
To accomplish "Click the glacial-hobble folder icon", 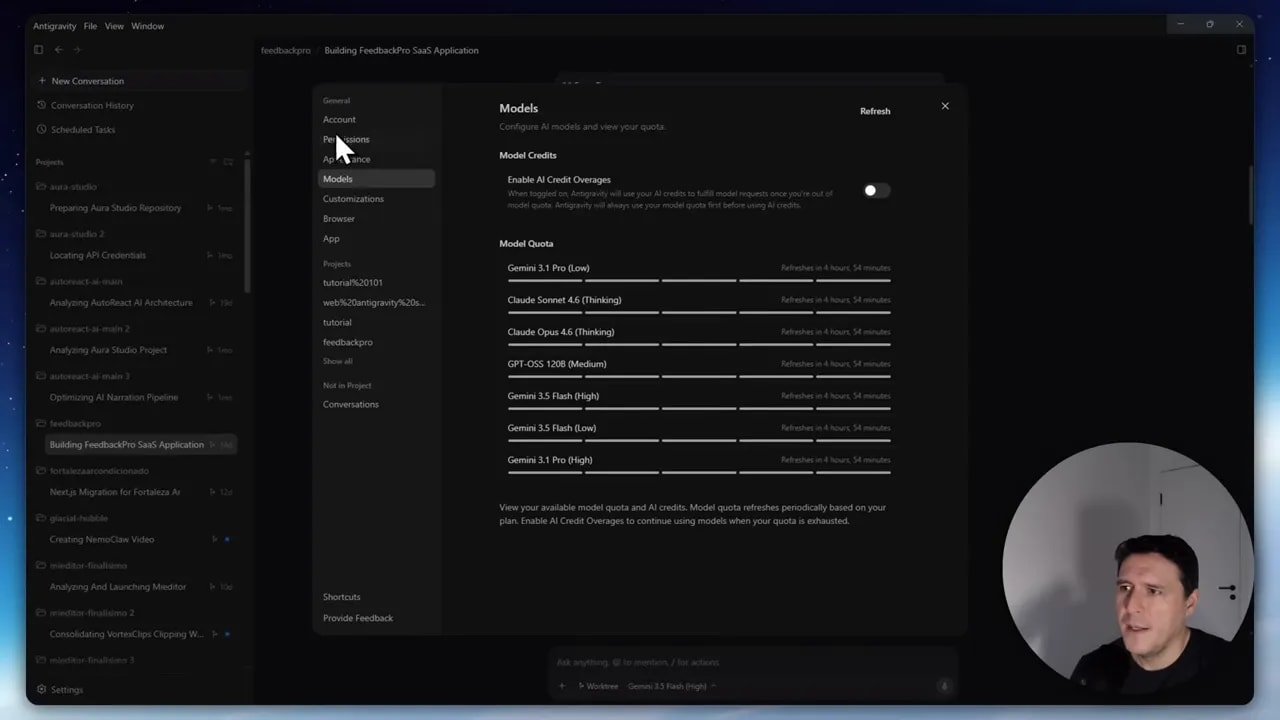I will [x=41, y=518].
